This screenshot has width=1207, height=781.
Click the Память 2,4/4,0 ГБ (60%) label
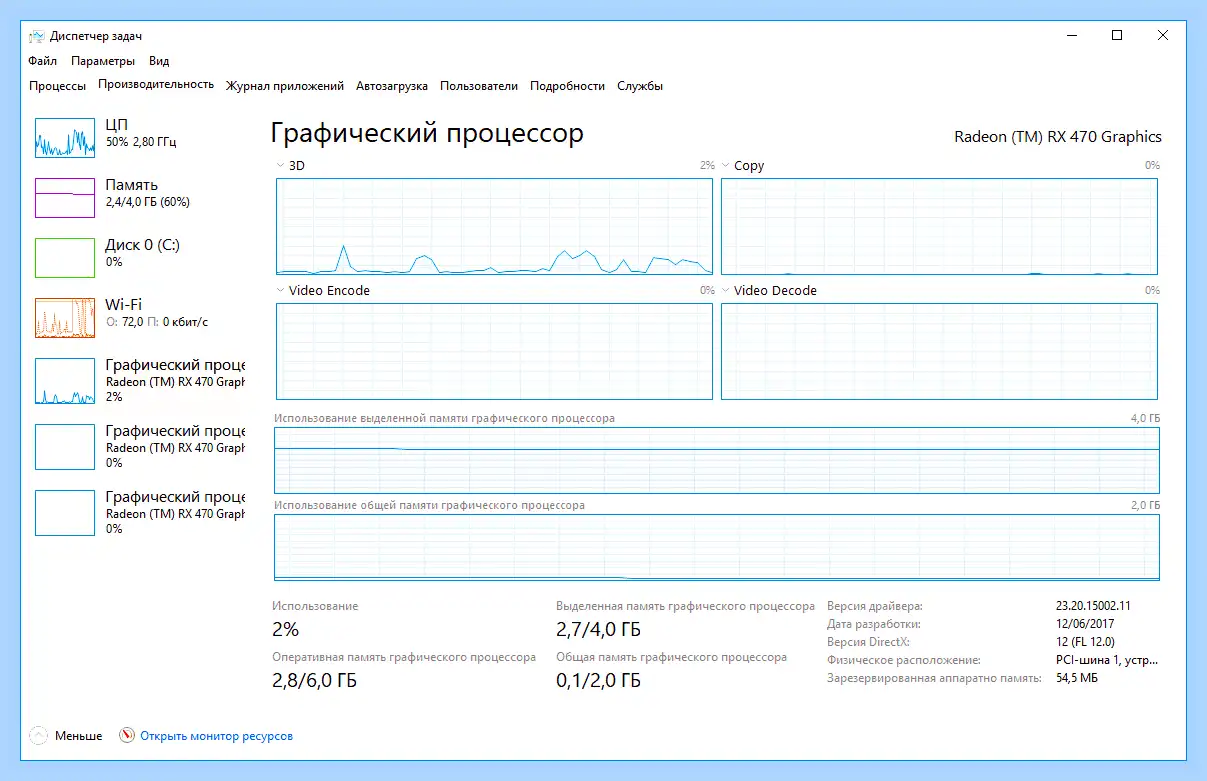(148, 193)
